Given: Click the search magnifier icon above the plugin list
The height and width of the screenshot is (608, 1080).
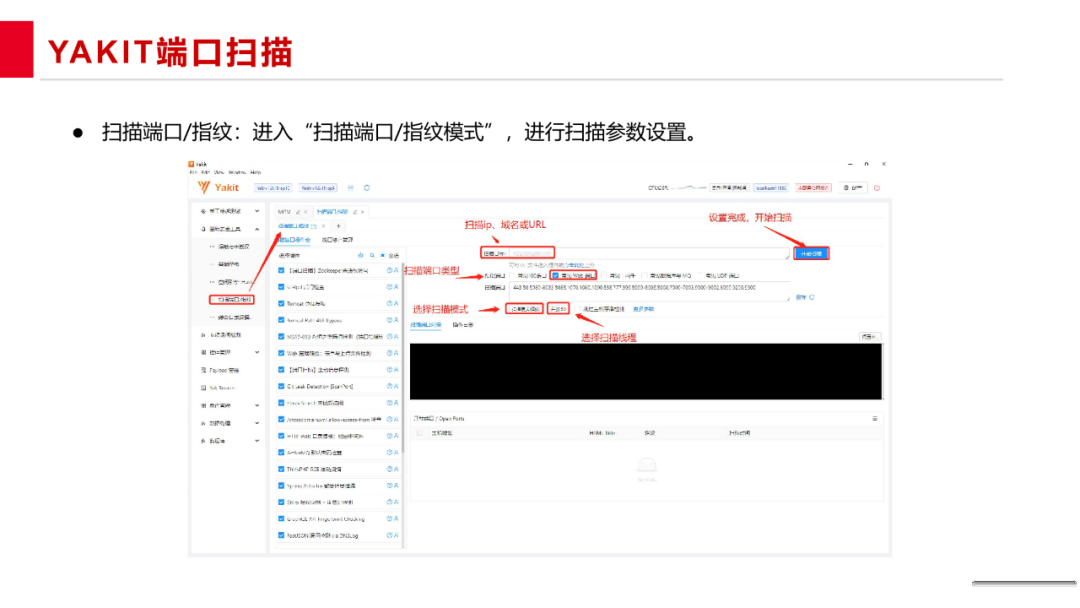Looking at the screenshot, I should click(x=372, y=255).
